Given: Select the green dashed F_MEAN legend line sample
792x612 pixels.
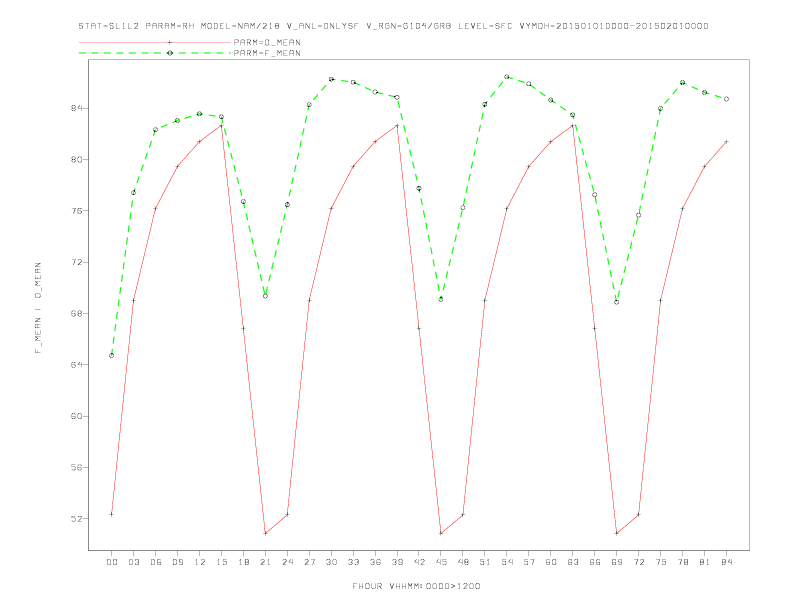Looking at the screenshot, I should click(155, 53).
